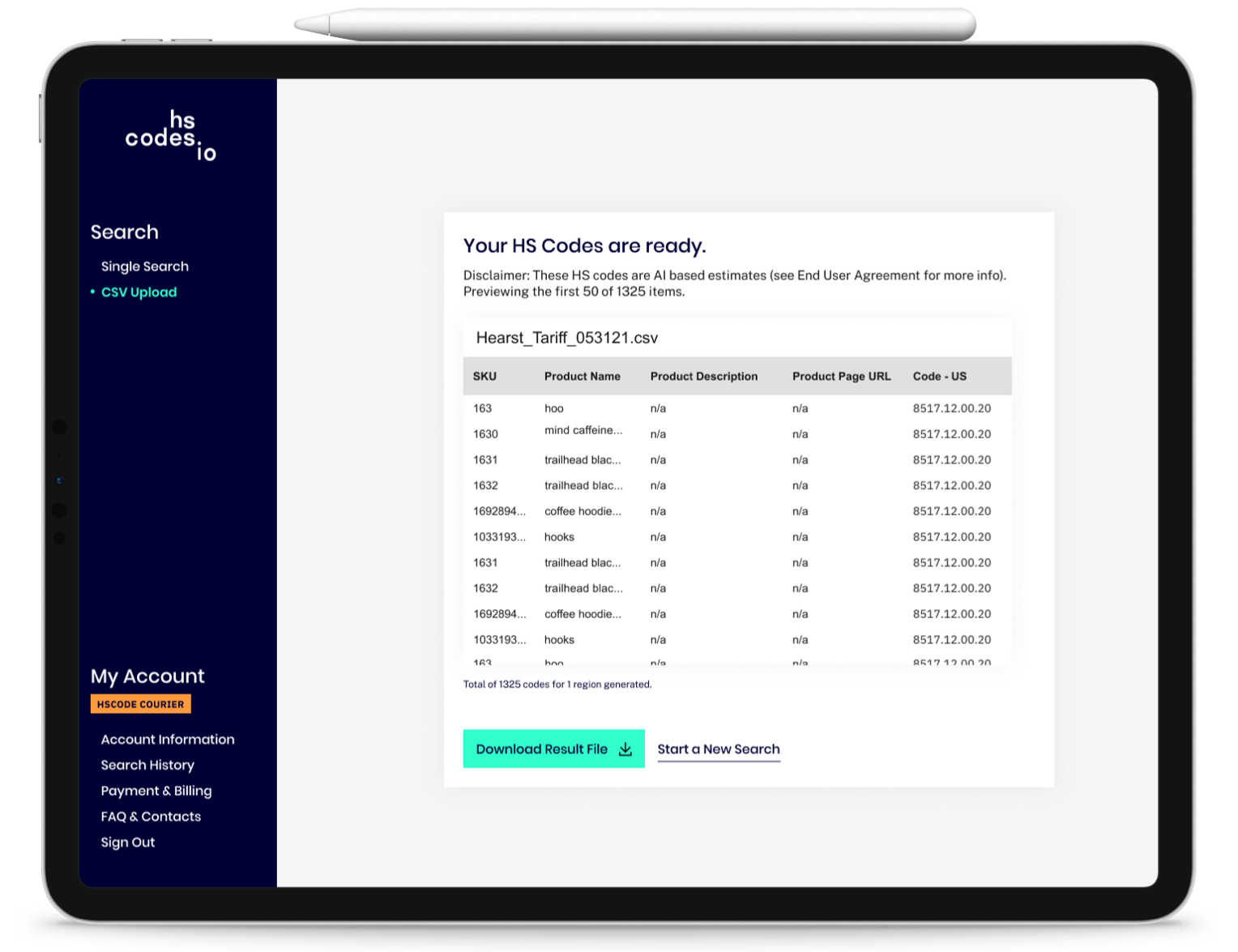1238x952 pixels.
Task: Click the file name Hearst_Tariff_053121.csv
Action: pyautogui.click(x=567, y=338)
